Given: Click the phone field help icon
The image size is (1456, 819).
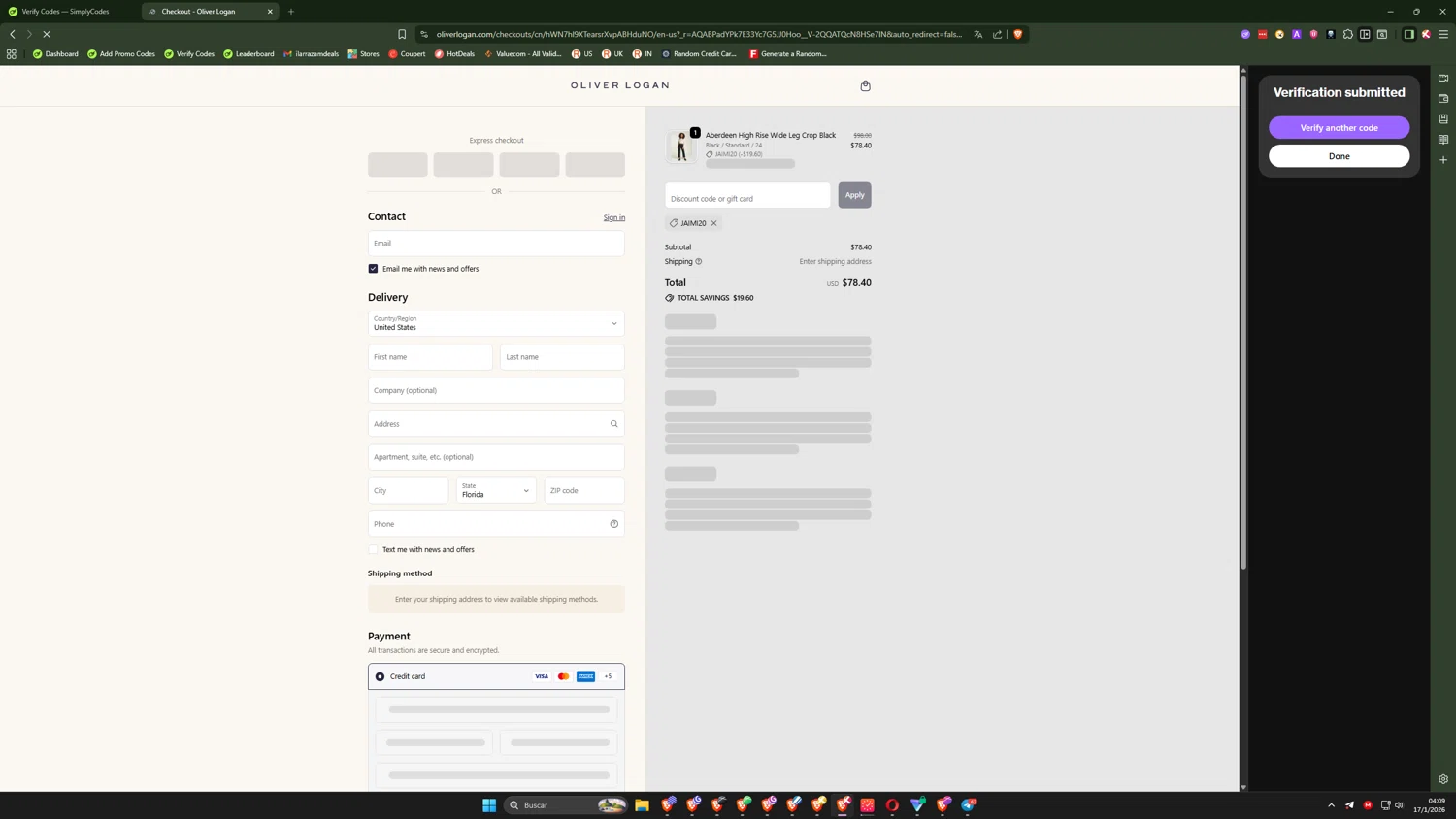Looking at the screenshot, I should point(613,524).
